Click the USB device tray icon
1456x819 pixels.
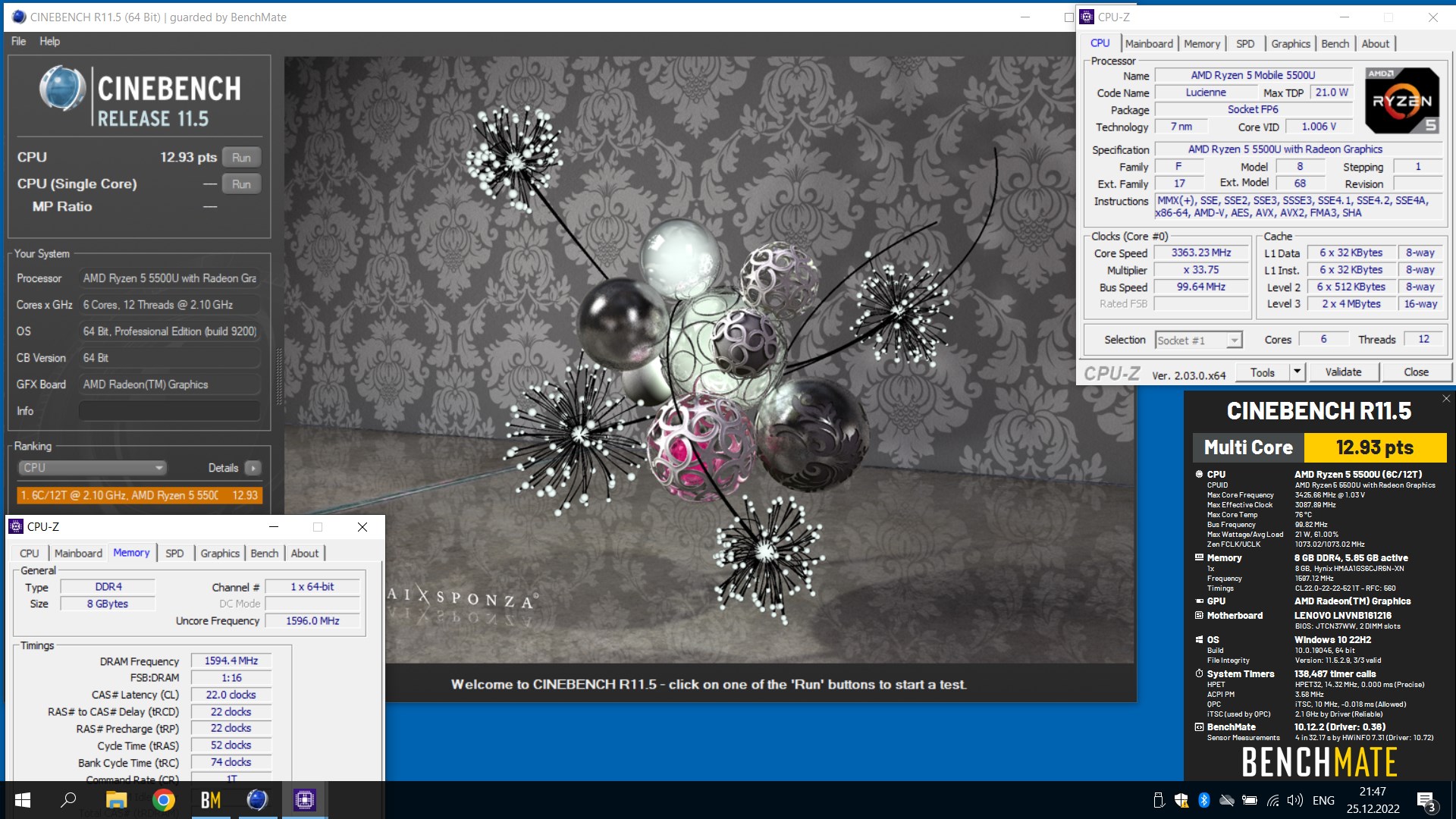(1158, 800)
